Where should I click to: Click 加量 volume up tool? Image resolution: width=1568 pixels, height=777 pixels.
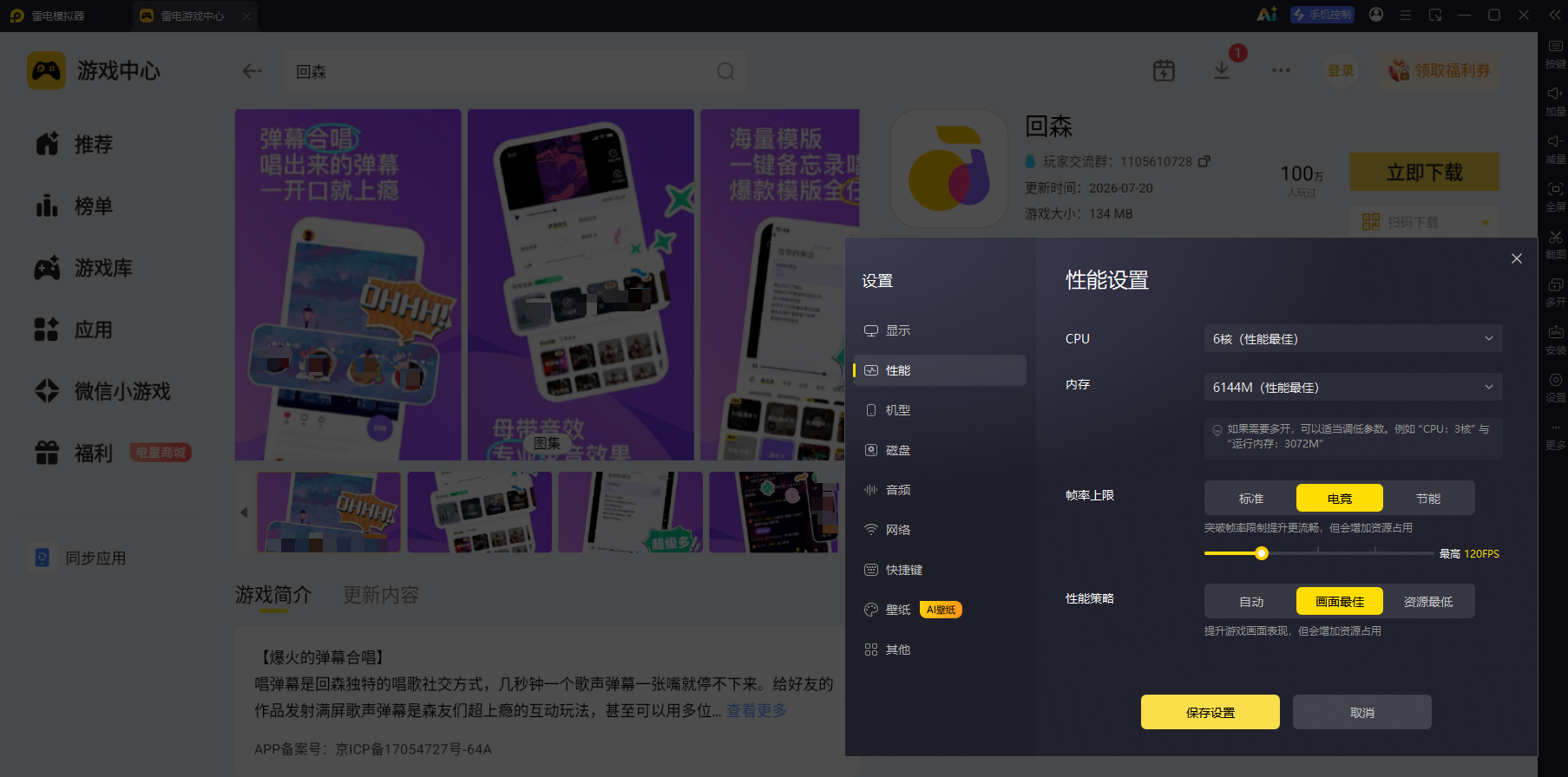[x=1555, y=101]
